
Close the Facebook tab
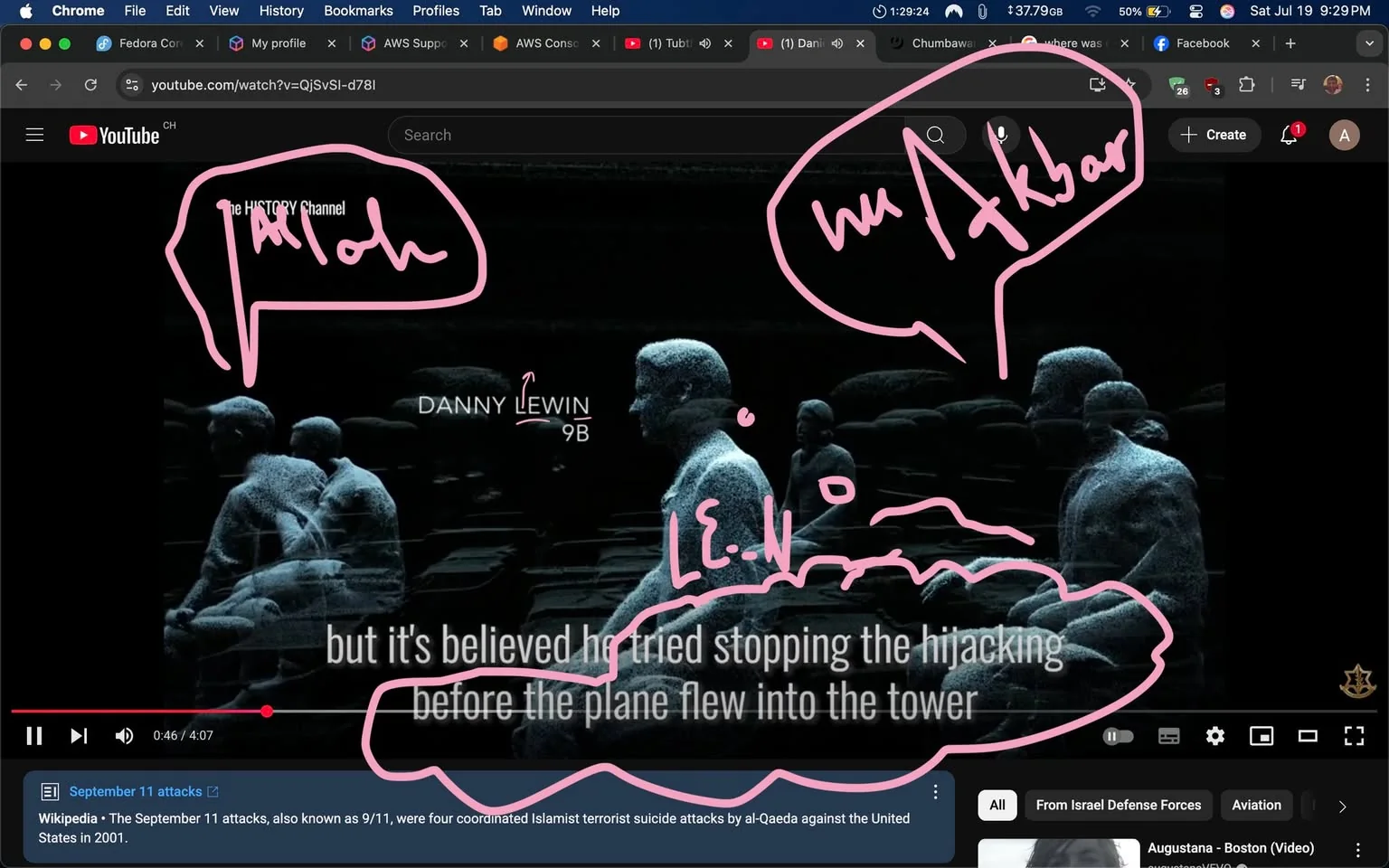1255,42
